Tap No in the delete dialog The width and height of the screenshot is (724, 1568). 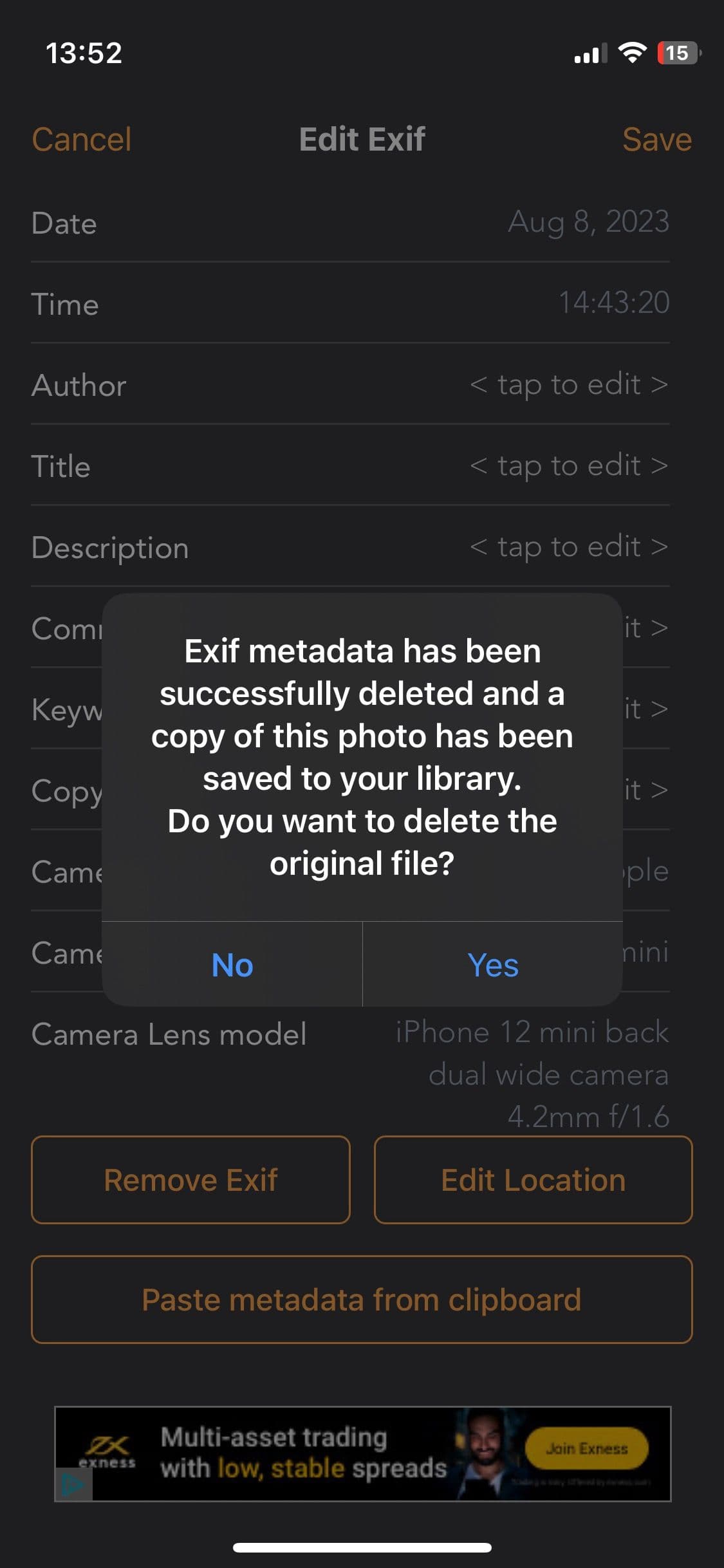[x=232, y=964]
